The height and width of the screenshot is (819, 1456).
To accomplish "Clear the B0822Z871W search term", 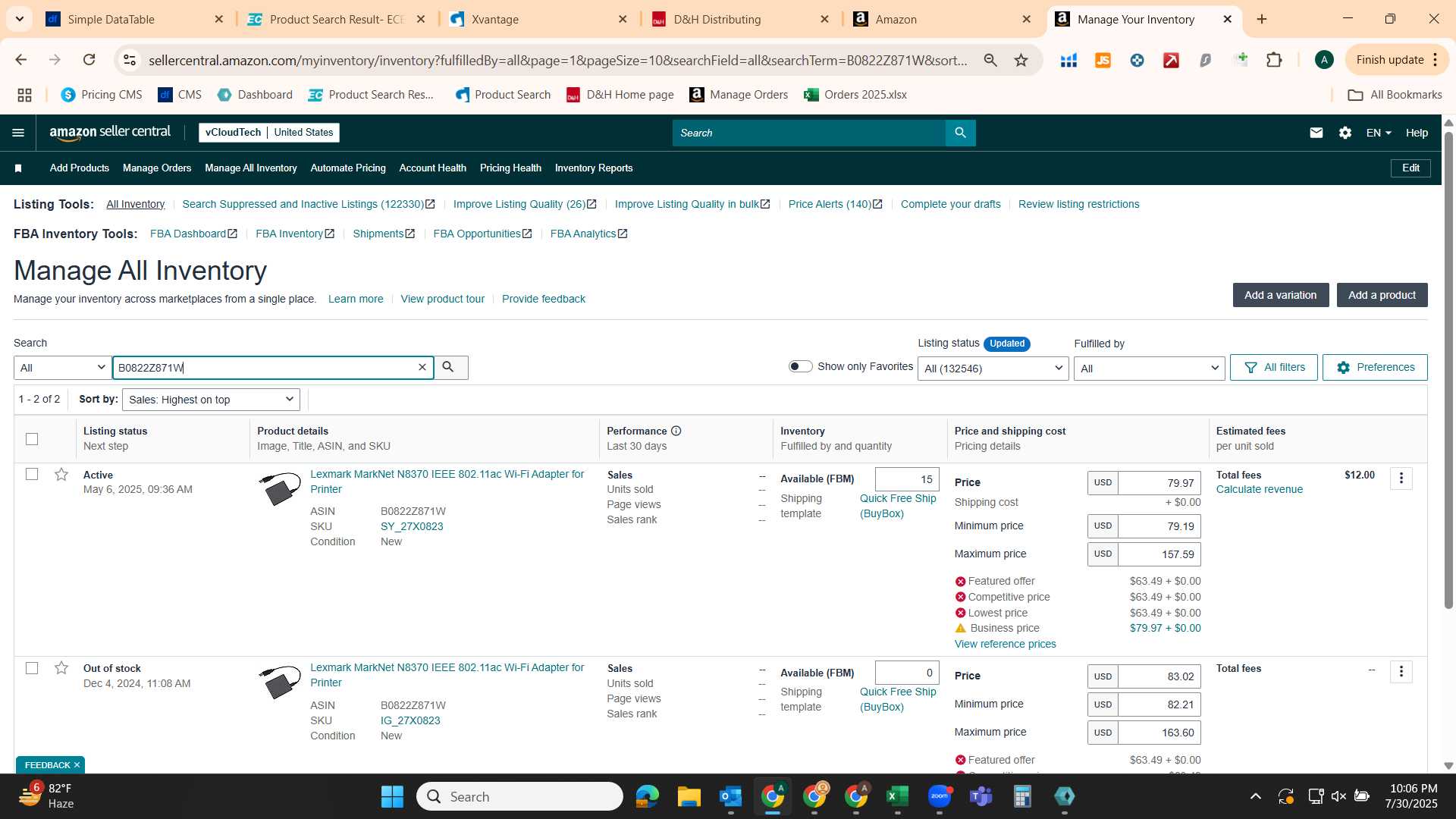I will click(x=422, y=368).
